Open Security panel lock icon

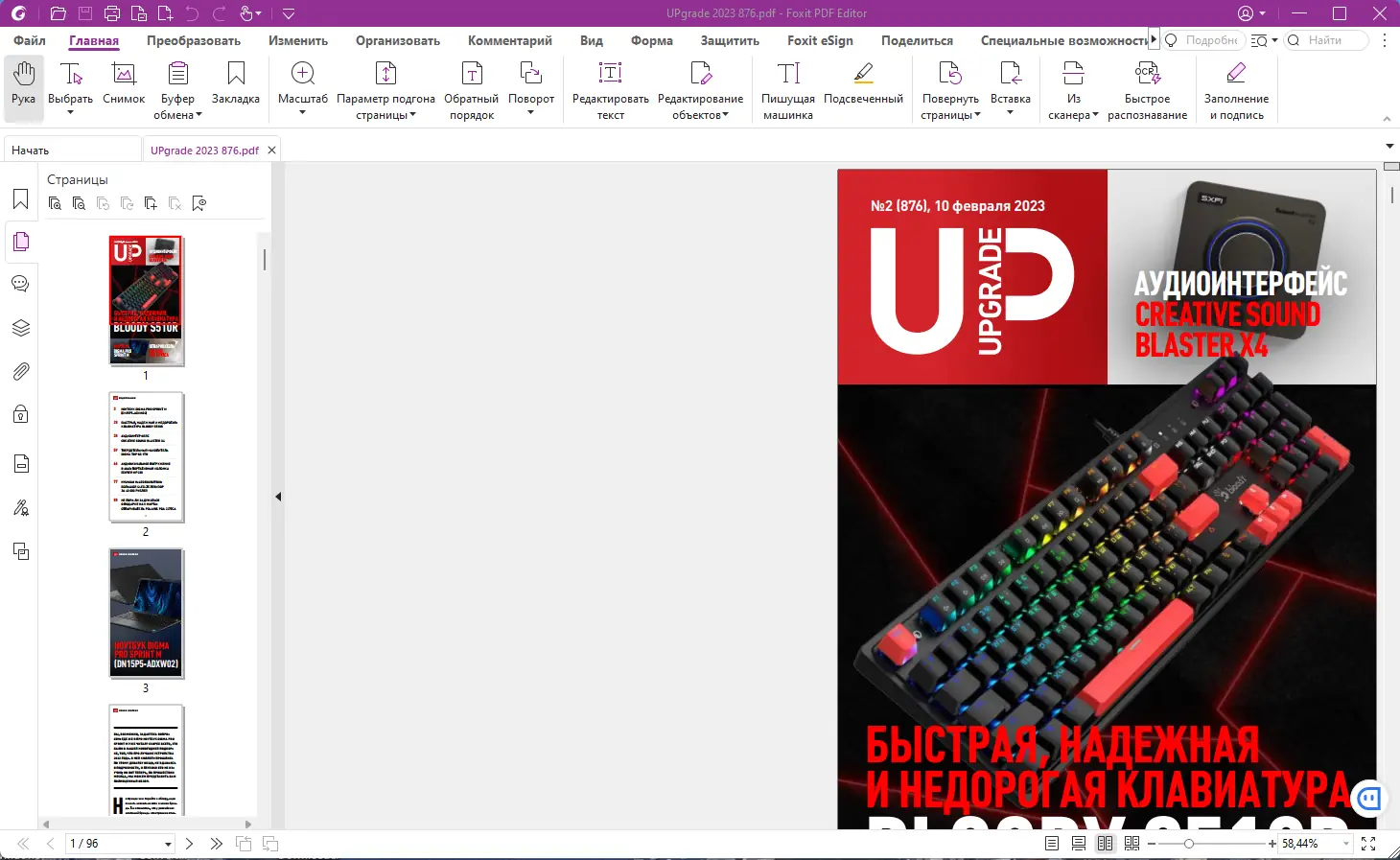(x=21, y=414)
